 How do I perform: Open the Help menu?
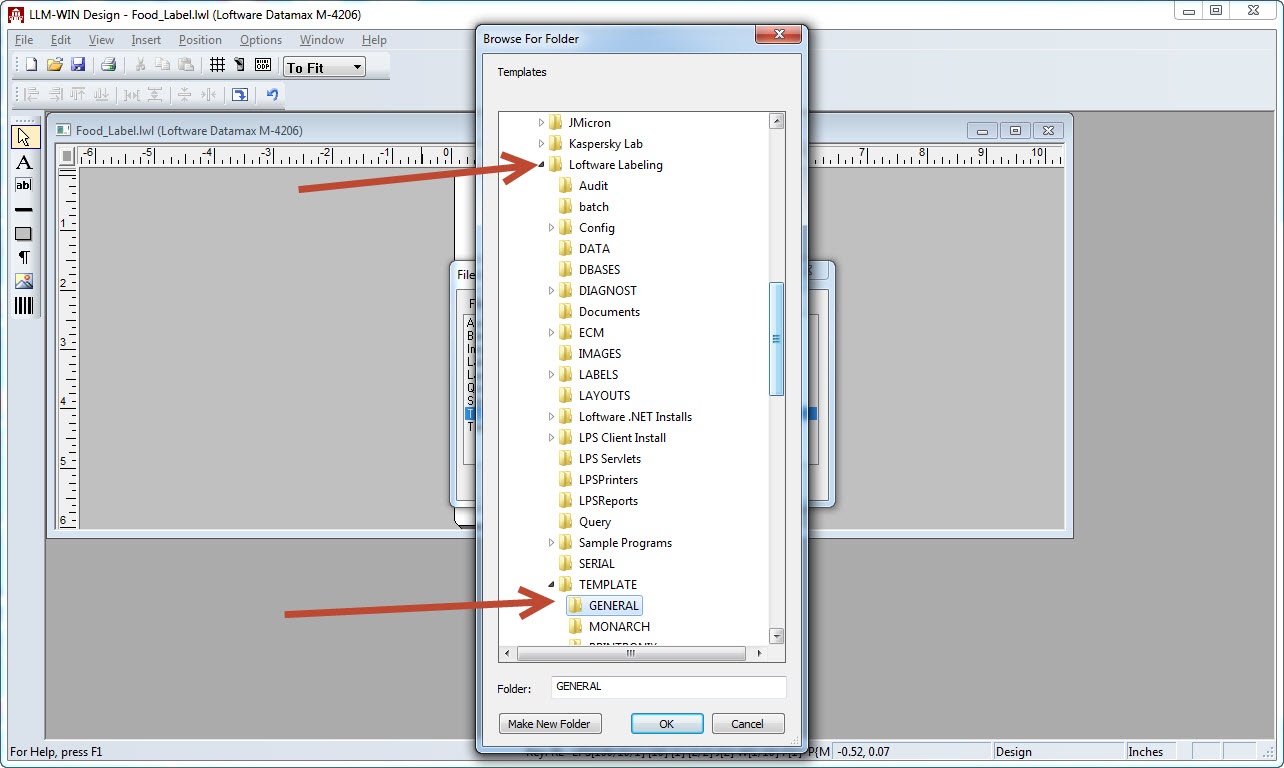(374, 40)
